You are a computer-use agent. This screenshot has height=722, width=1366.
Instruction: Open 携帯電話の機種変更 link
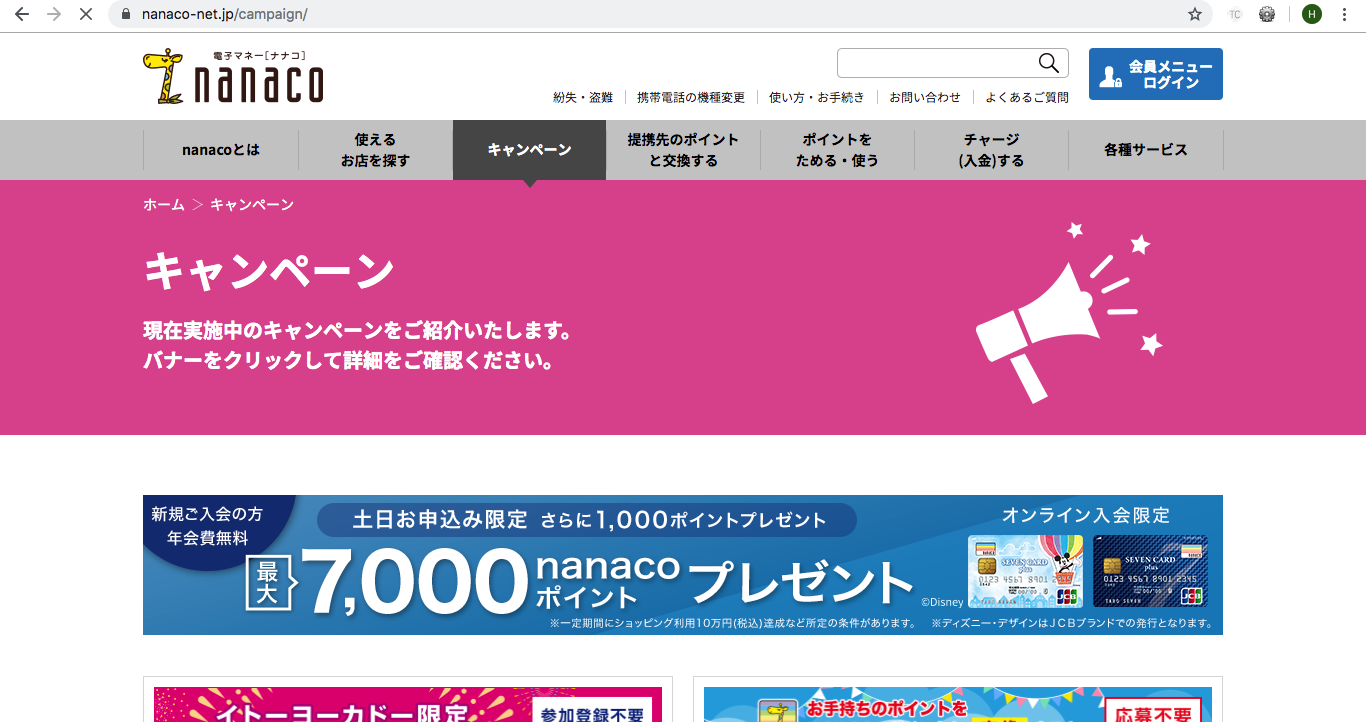[691, 97]
